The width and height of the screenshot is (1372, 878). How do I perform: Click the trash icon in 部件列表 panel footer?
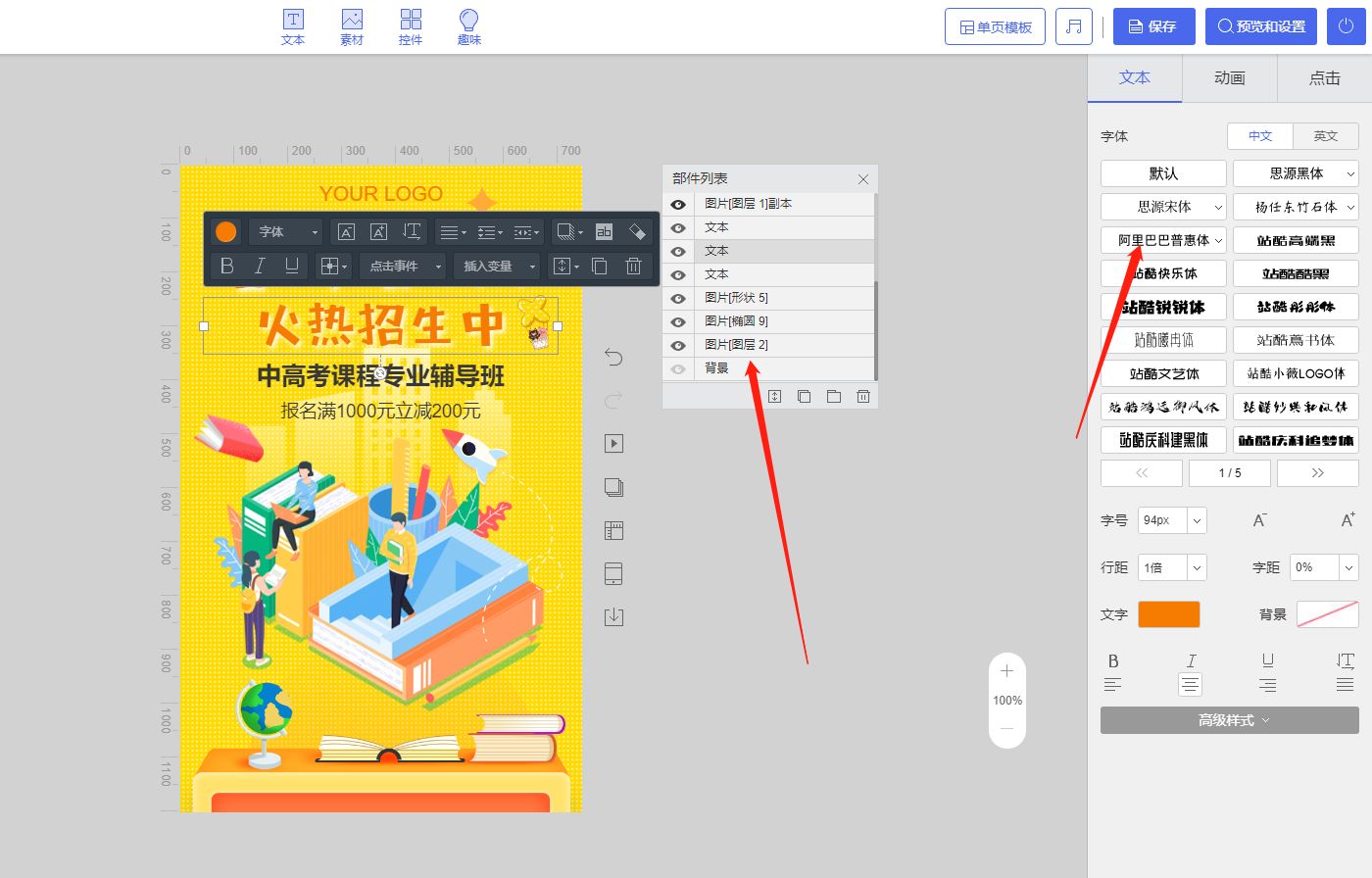point(862,396)
